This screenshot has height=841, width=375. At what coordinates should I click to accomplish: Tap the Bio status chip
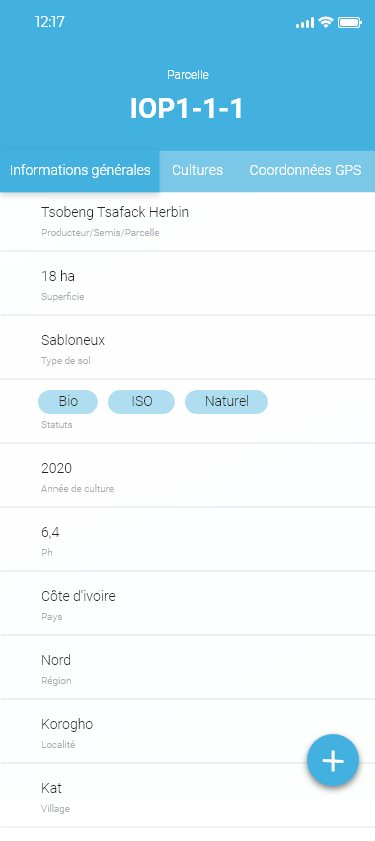68,402
